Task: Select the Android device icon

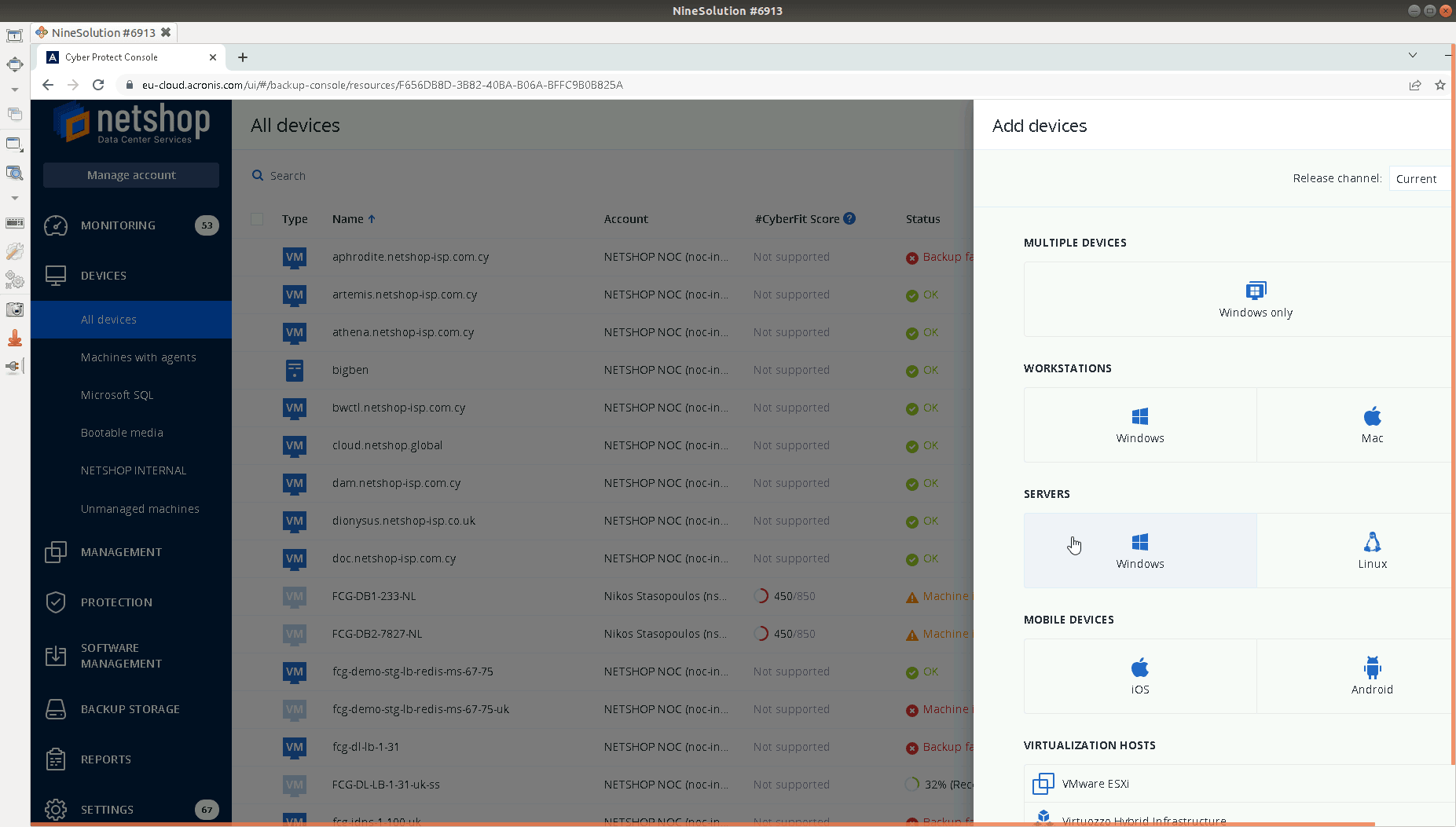Action: 1371,675
